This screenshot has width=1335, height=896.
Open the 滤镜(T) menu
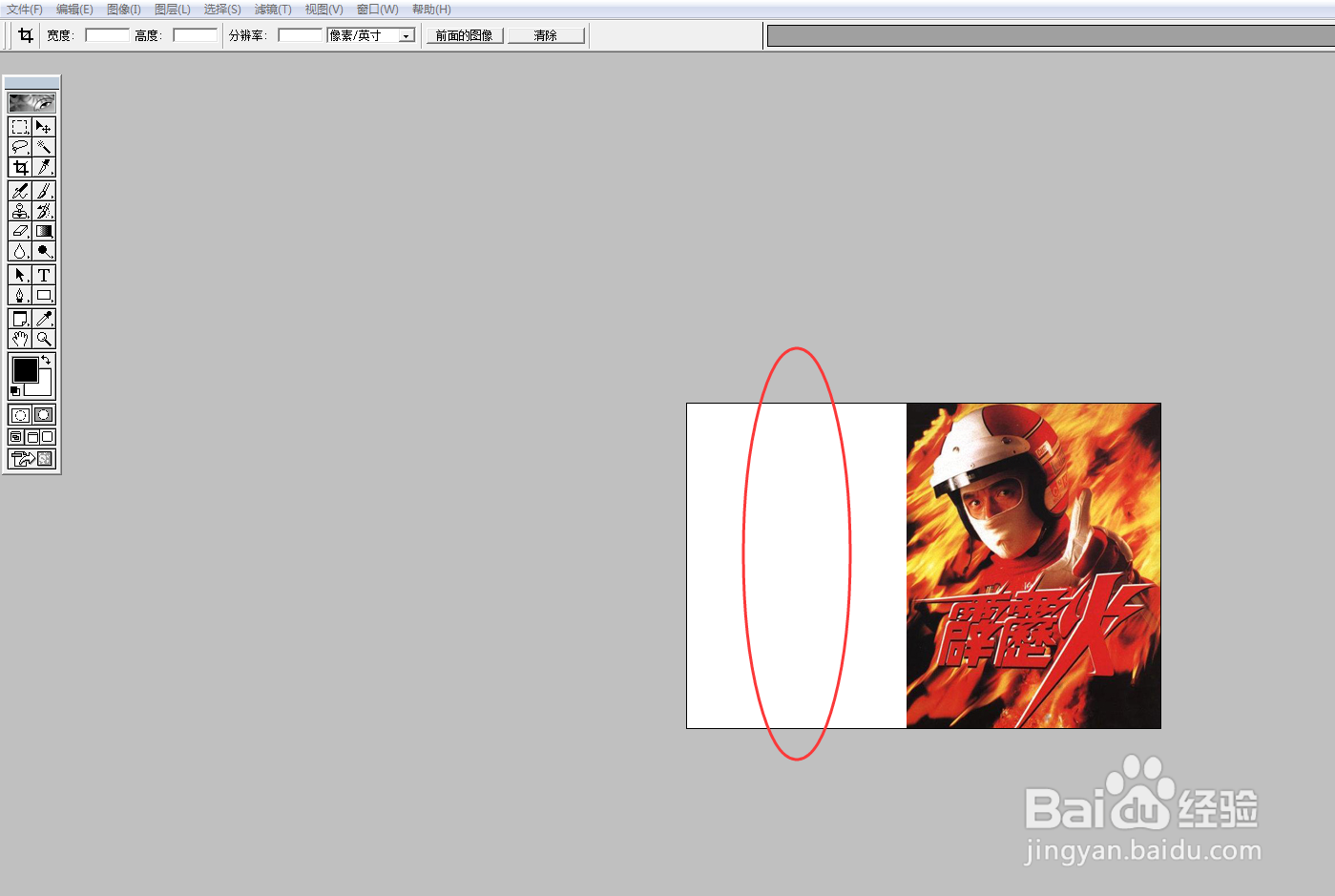coord(273,10)
